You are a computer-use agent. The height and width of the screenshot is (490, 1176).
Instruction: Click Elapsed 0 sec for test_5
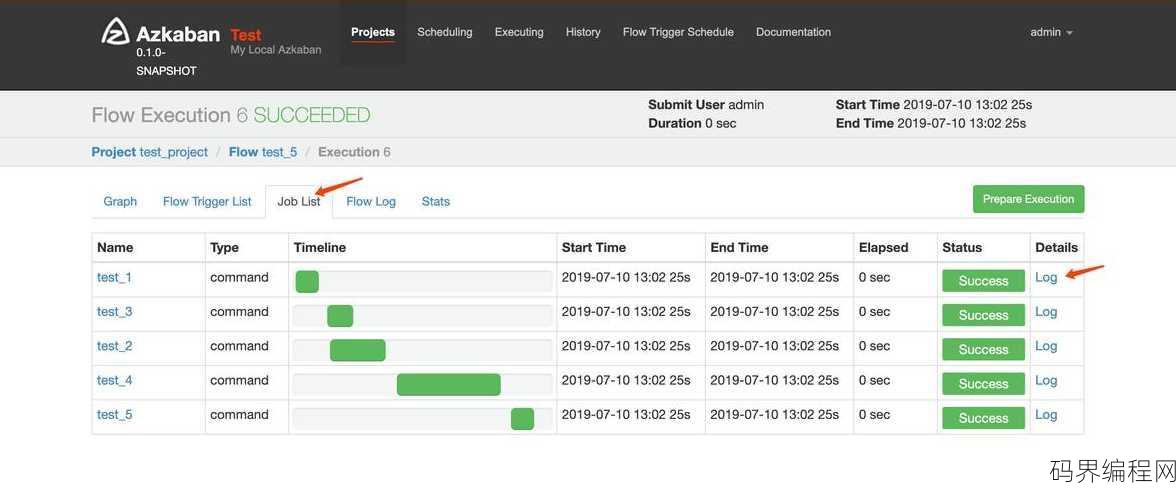click(874, 414)
